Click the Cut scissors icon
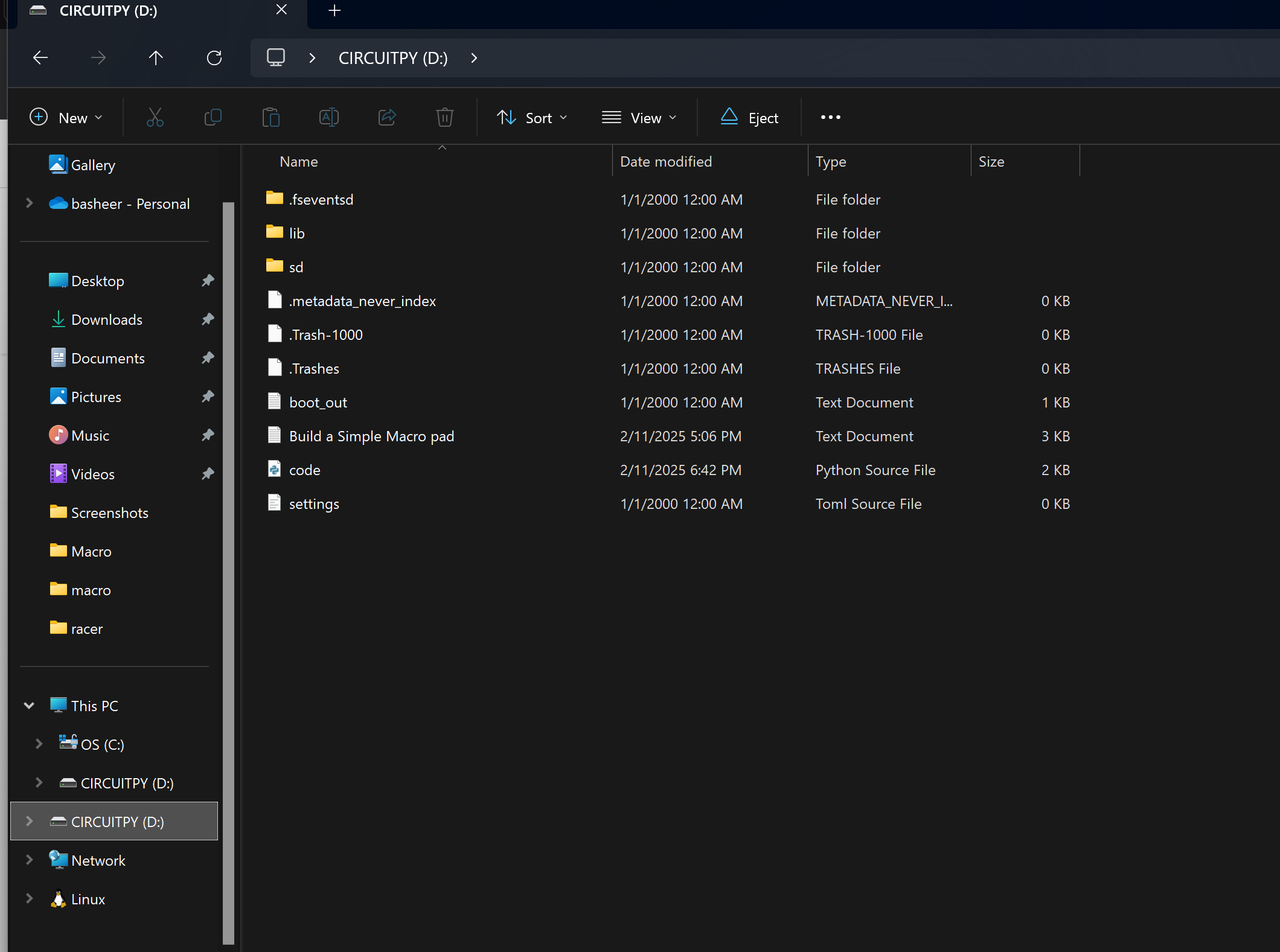The width and height of the screenshot is (1280, 952). coord(155,117)
